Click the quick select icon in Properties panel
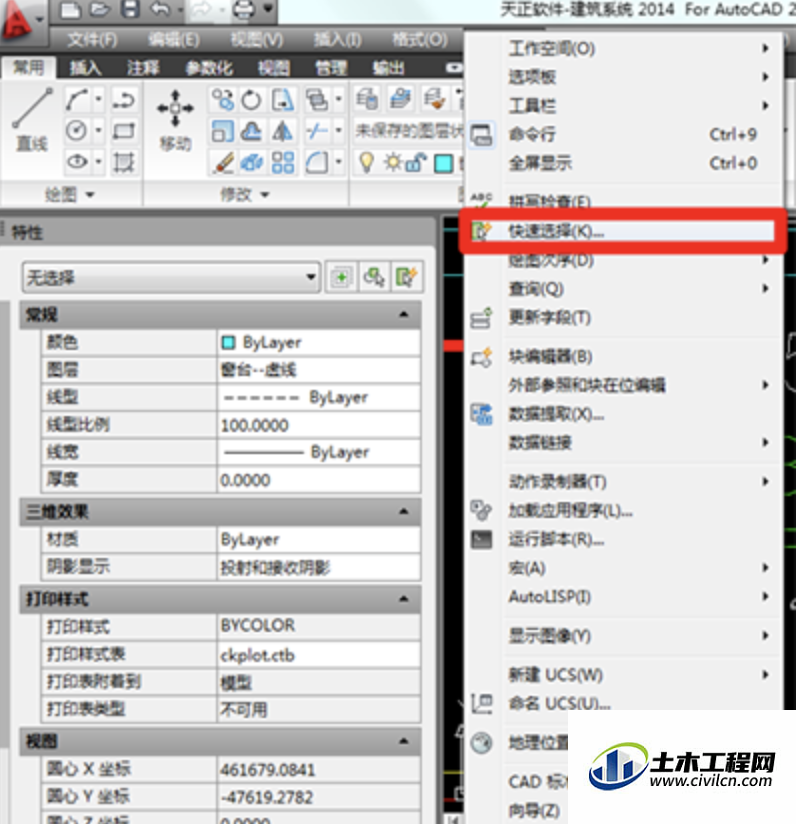The image size is (796, 824). (407, 277)
